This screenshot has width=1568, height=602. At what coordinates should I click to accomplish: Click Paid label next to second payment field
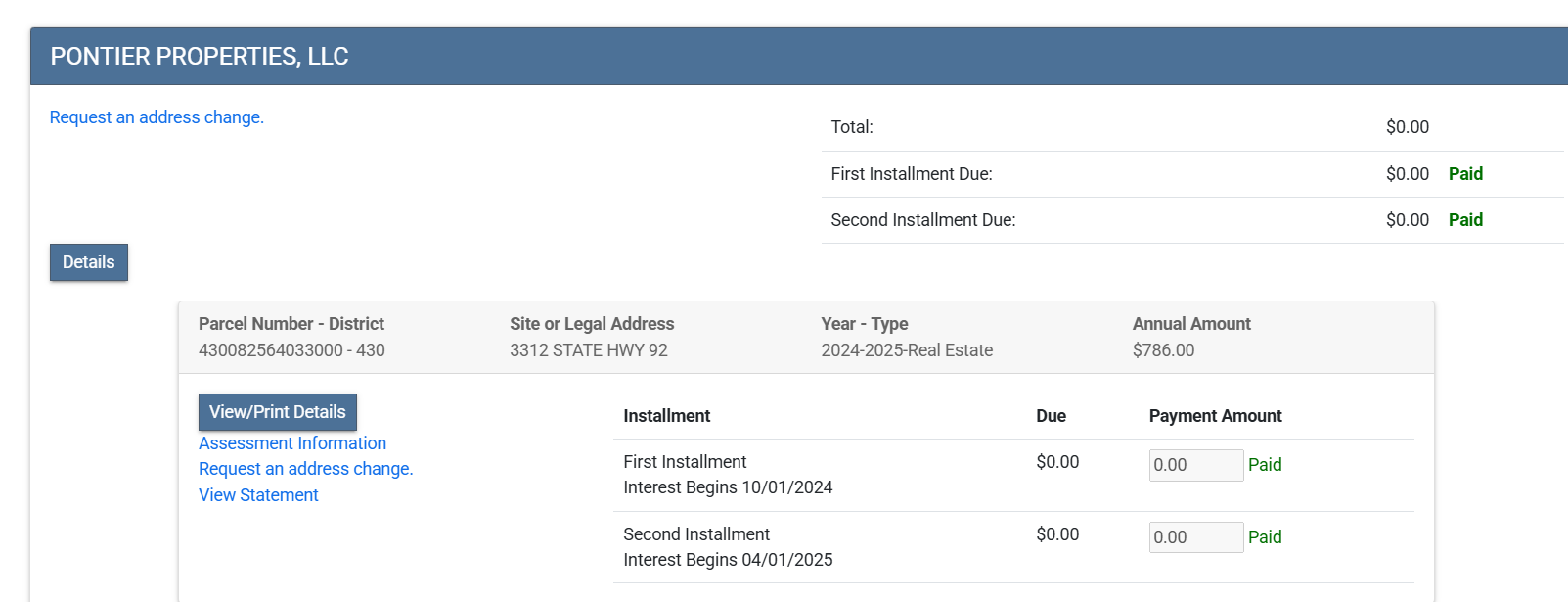(1265, 537)
